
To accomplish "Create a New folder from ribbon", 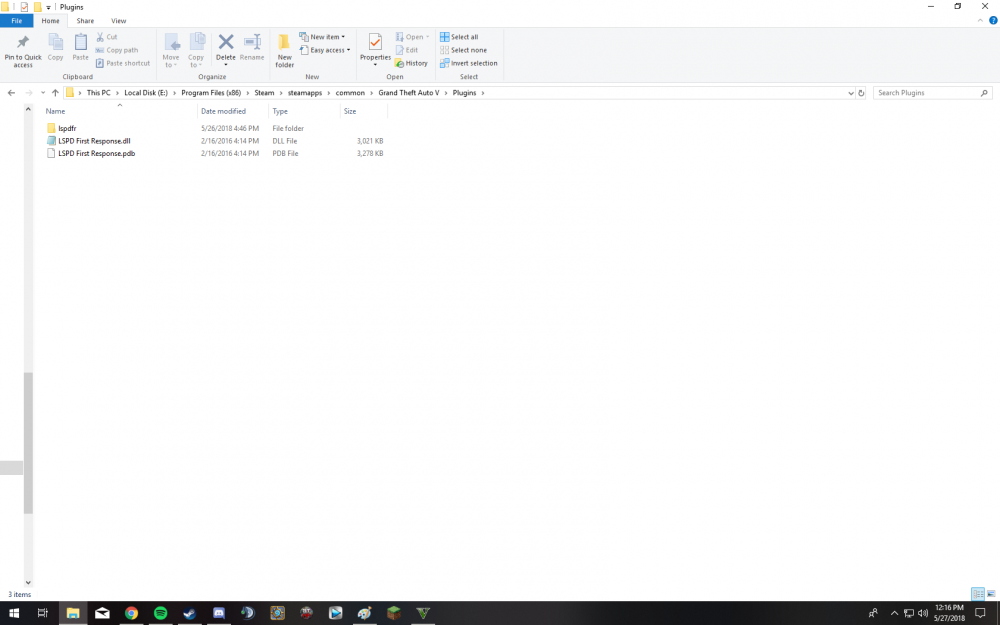I will [284, 50].
